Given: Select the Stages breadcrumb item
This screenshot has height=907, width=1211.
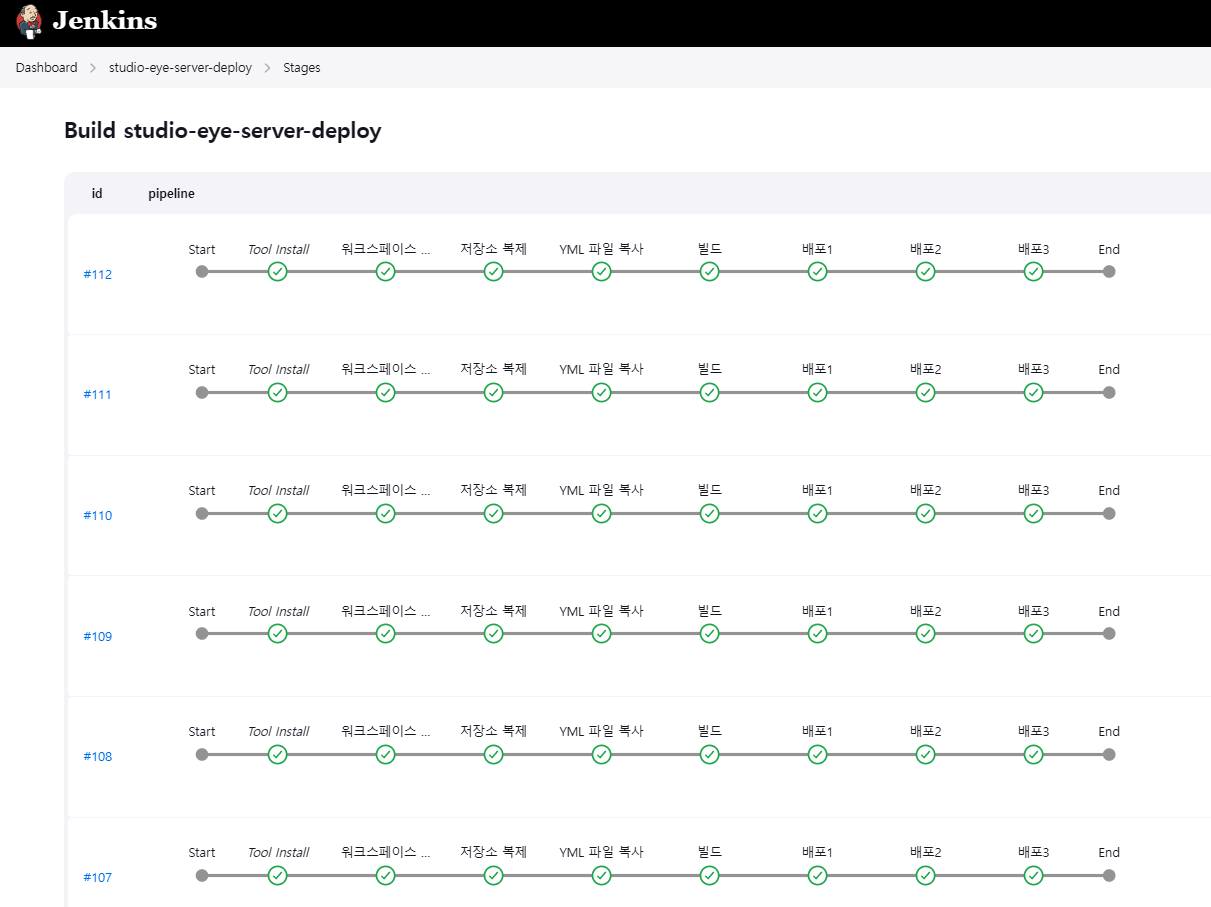Looking at the screenshot, I should pos(302,68).
